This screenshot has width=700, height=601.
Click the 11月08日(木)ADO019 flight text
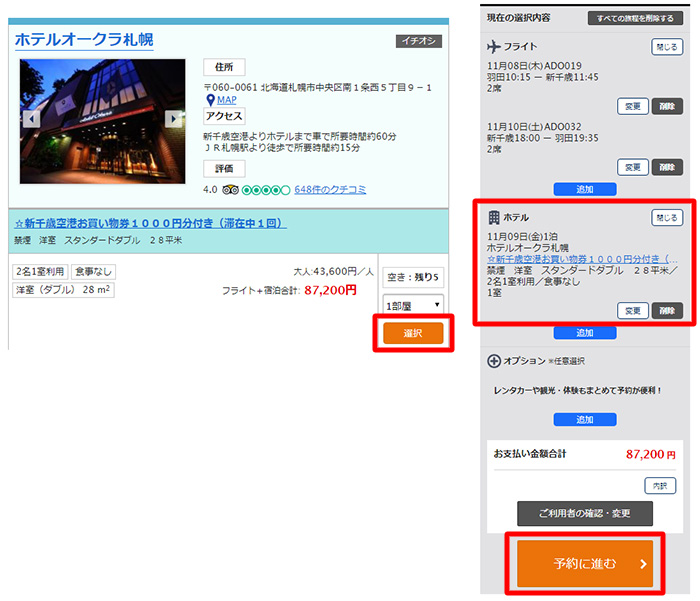534,66
